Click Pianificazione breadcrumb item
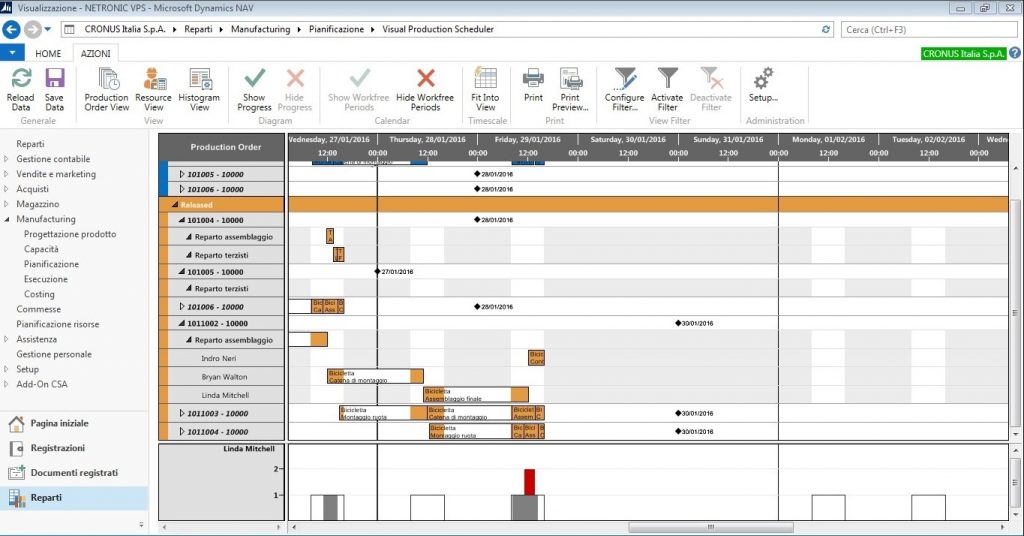This screenshot has height=536, width=1024. click(336, 29)
